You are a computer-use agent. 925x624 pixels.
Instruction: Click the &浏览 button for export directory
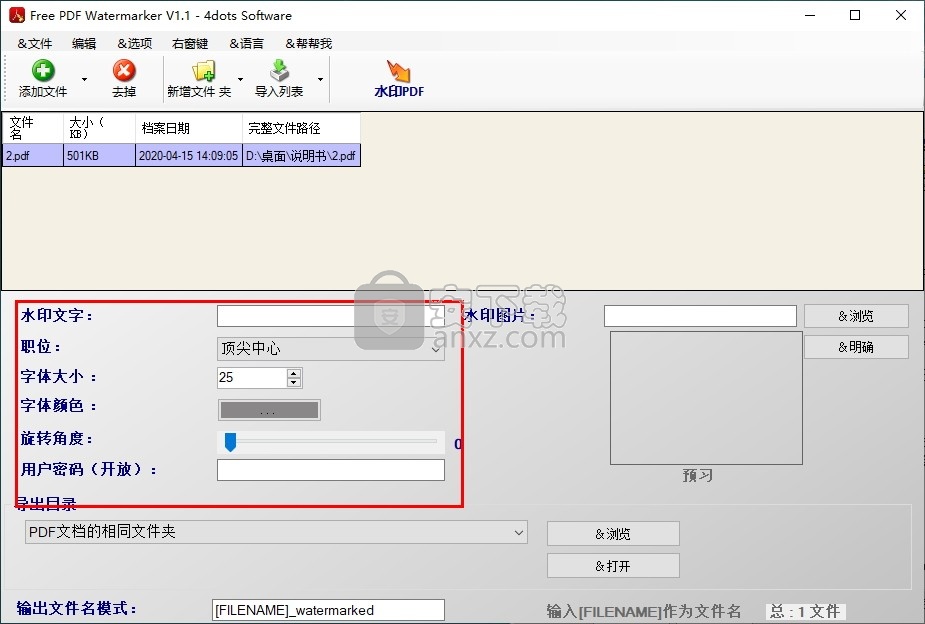pos(613,534)
